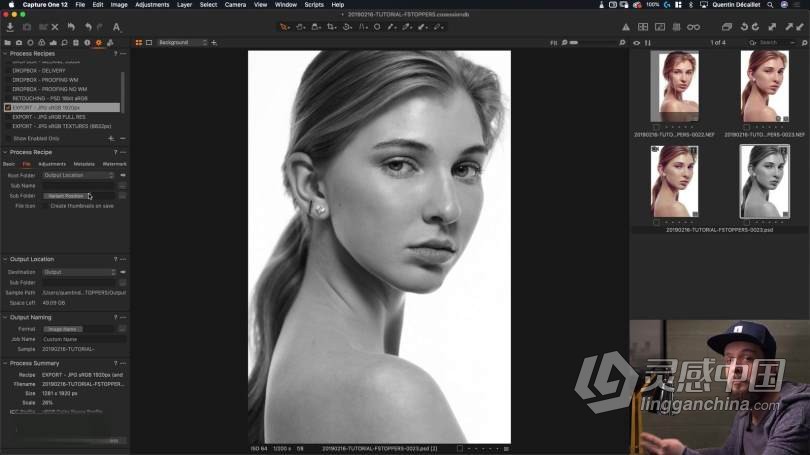The image size is (810, 455).
Task: Open the Batch tool tab icon
Action: 110,43
